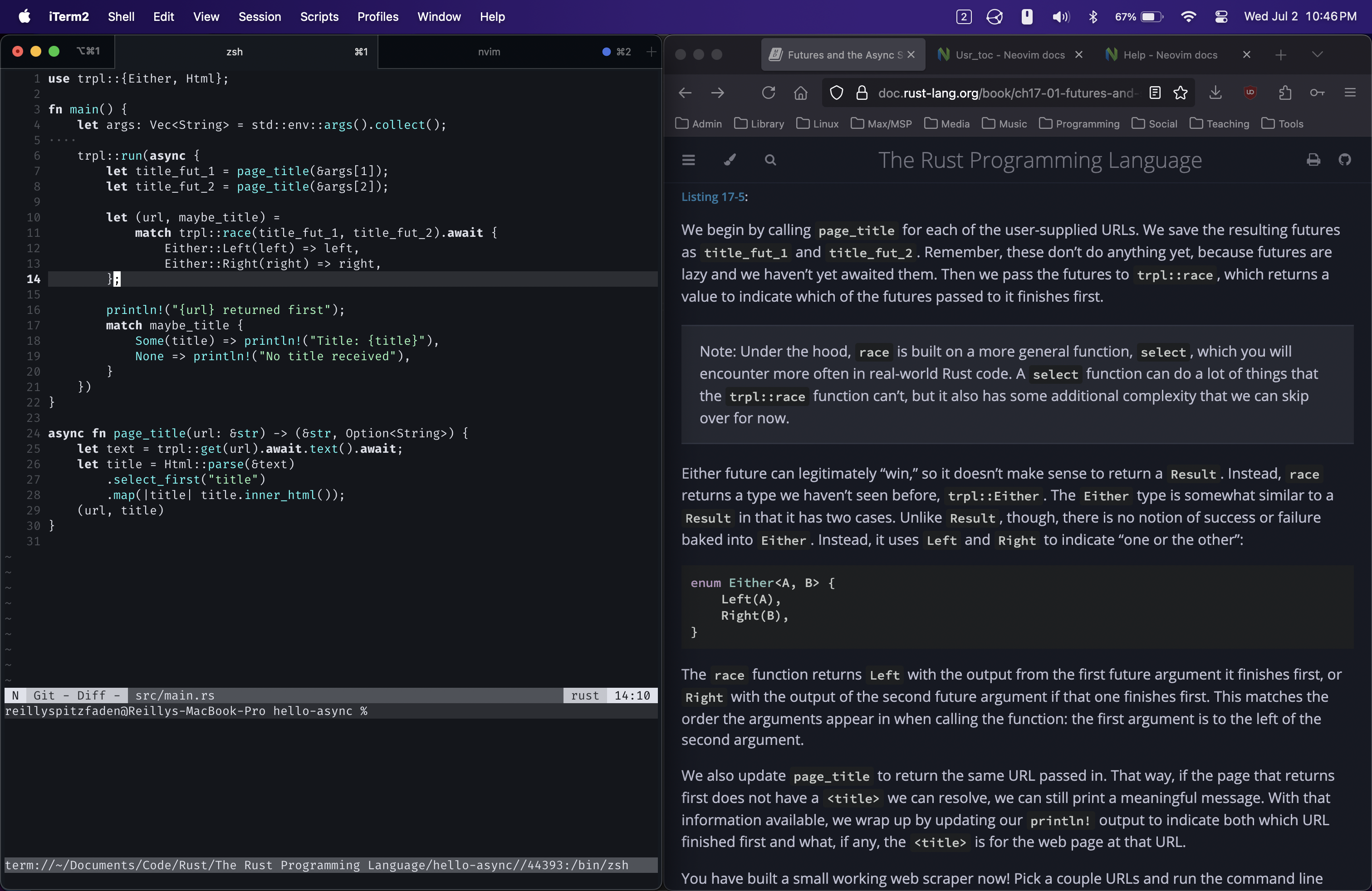Open the Wi-Fi status menu
Image resolution: width=1372 pixels, height=891 pixels.
(1188, 17)
